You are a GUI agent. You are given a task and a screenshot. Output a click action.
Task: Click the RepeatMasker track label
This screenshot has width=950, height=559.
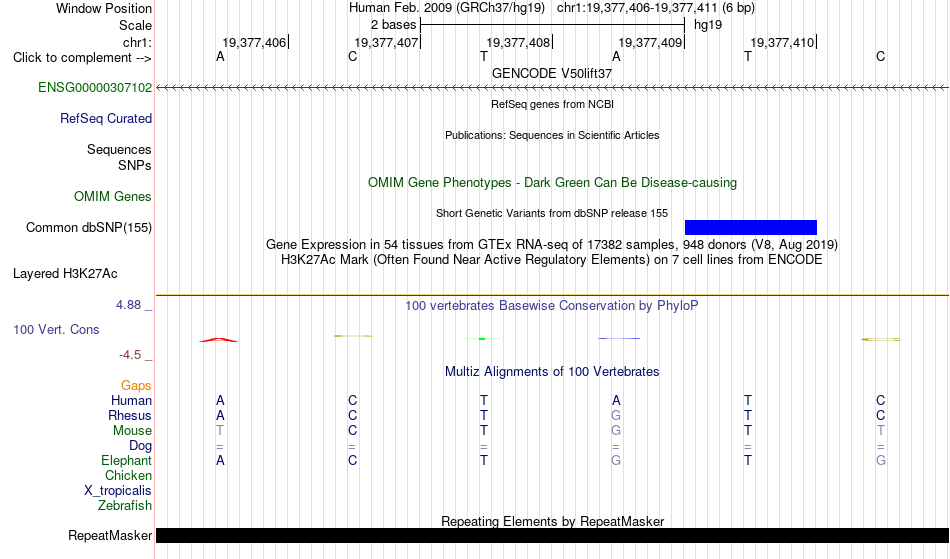tap(110, 535)
